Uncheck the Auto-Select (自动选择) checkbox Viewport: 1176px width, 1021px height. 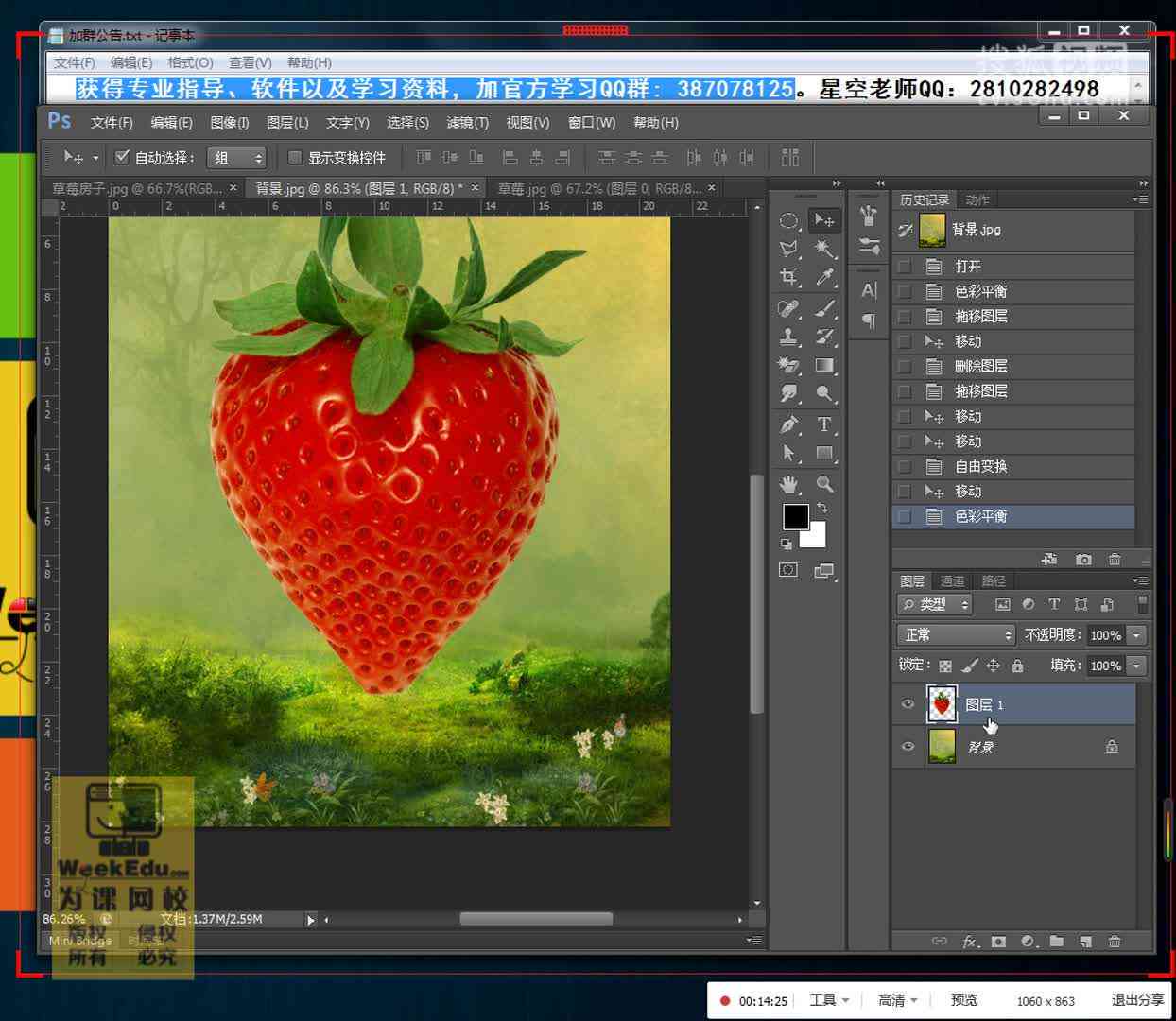pyautogui.click(x=122, y=157)
